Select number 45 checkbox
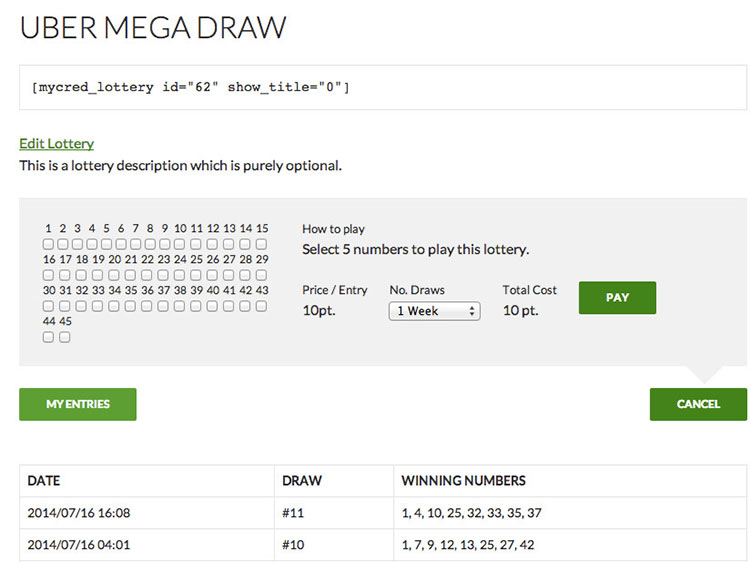This screenshot has width=750, height=562. point(65,337)
